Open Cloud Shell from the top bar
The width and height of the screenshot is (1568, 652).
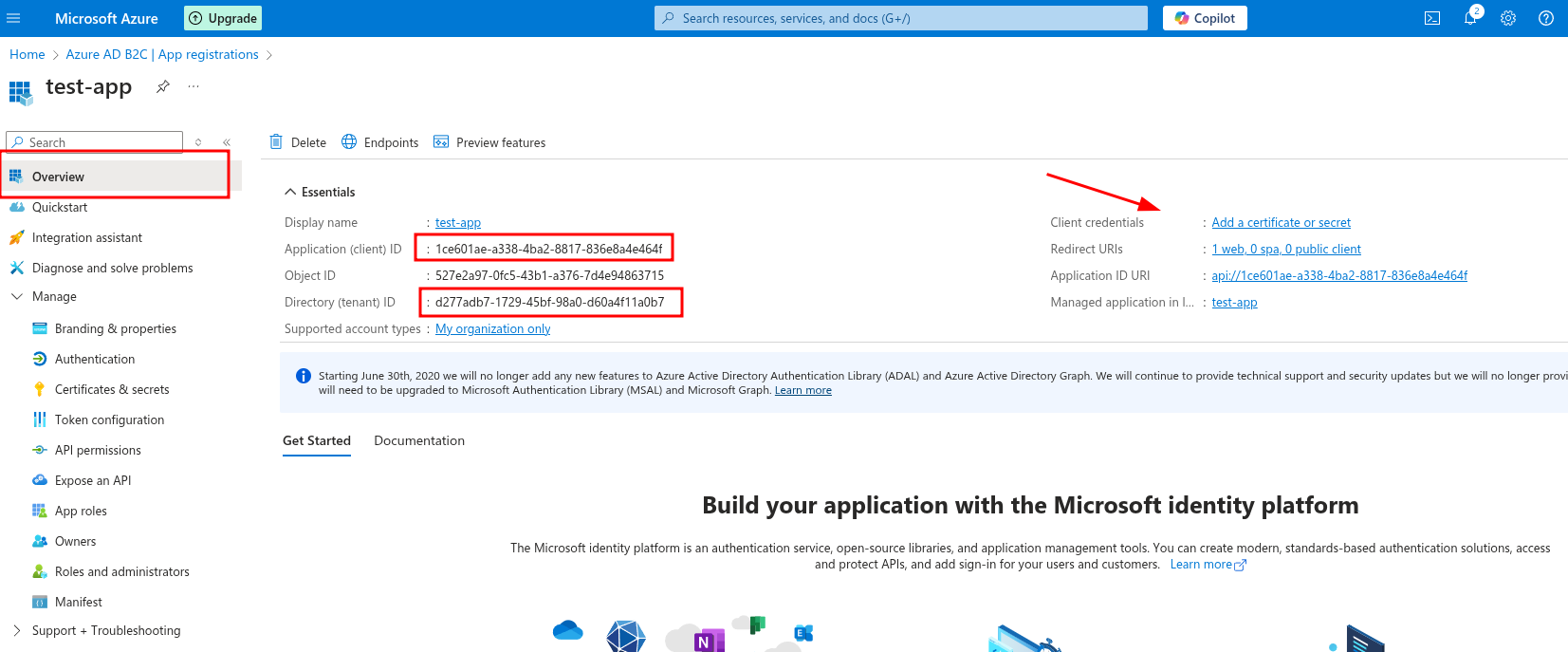tap(1432, 18)
